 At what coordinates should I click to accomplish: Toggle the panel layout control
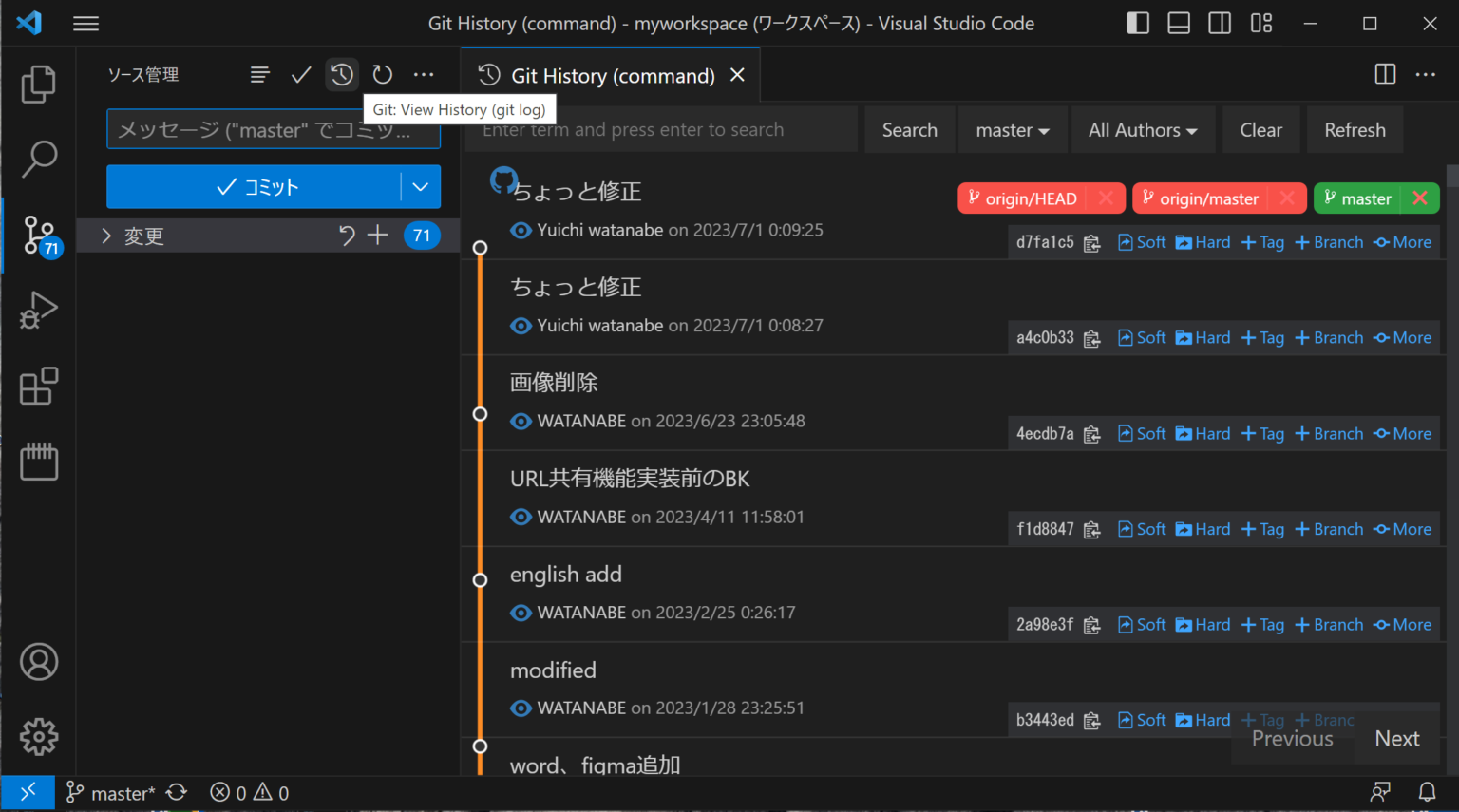(1179, 23)
